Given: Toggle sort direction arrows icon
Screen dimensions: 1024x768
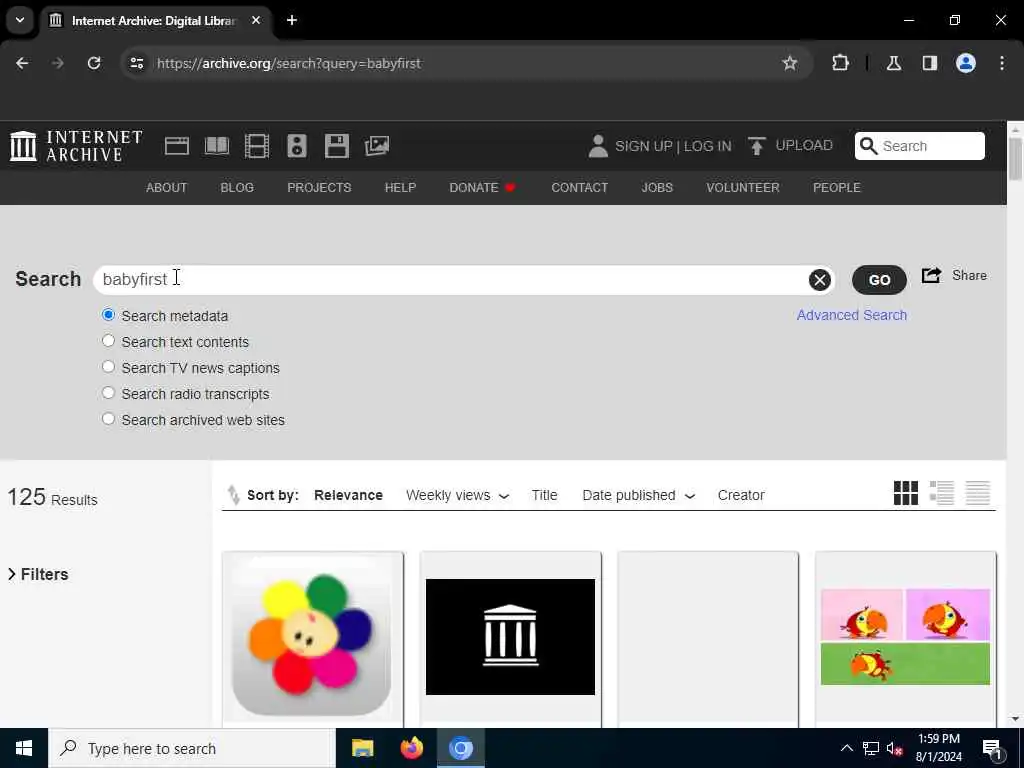Looking at the screenshot, I should tap(233, 495).
